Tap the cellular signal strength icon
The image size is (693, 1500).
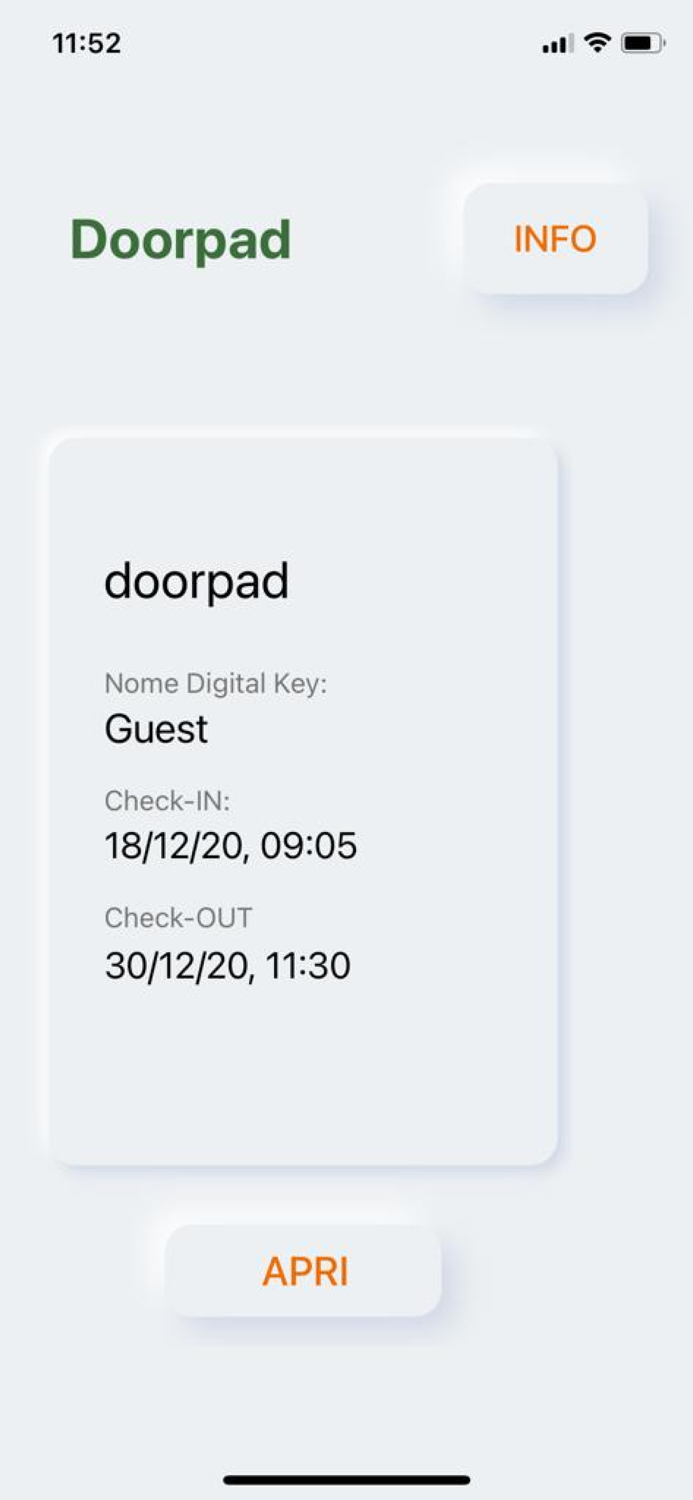click(x=556, y=44)
